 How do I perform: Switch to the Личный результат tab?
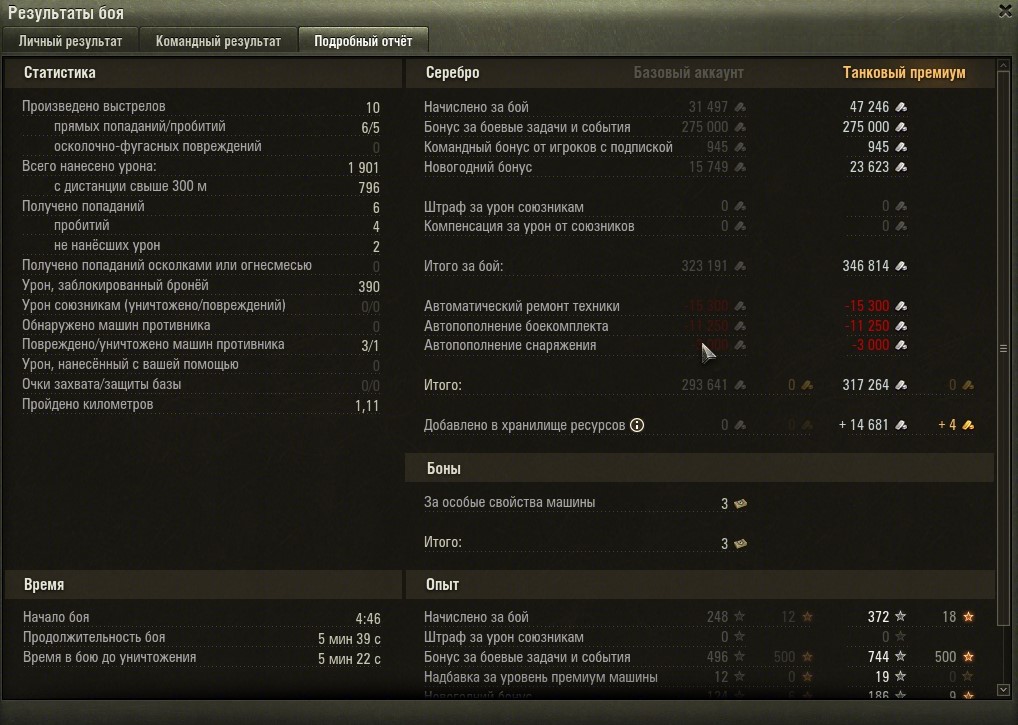[x=70, y=41]
